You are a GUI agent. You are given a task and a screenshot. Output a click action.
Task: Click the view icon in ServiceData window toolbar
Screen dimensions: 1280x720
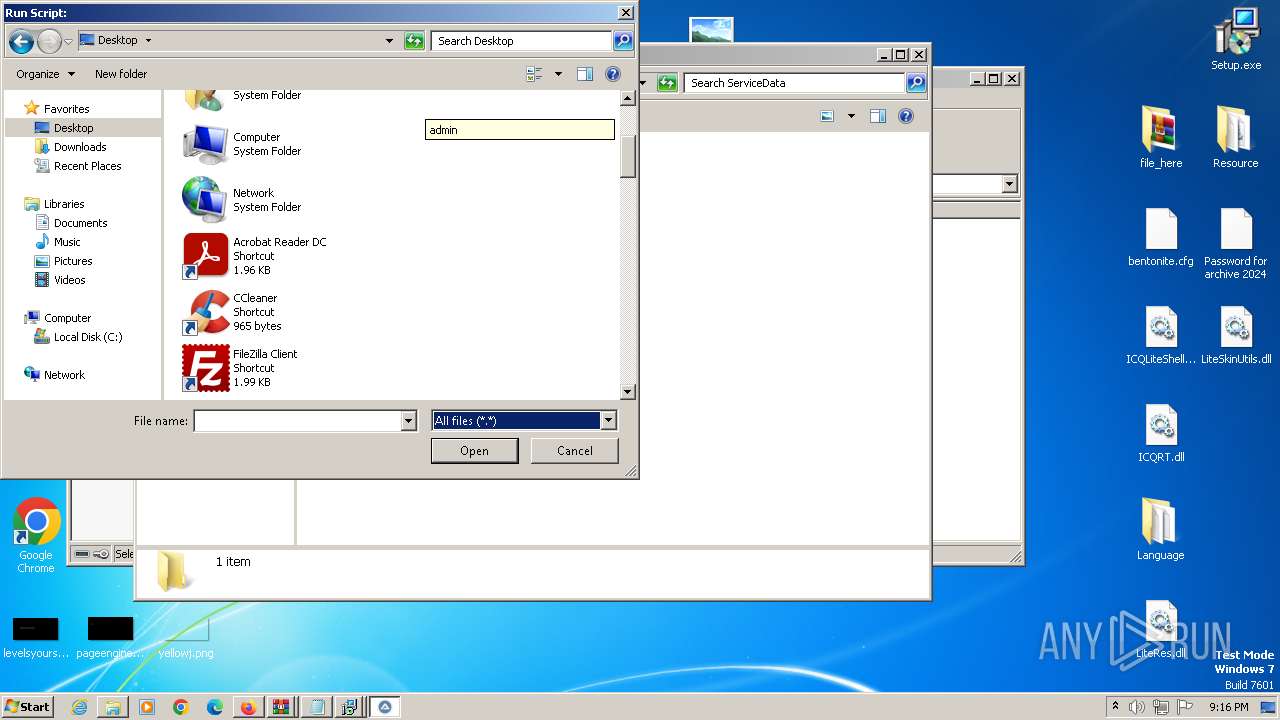pos(827,116)
